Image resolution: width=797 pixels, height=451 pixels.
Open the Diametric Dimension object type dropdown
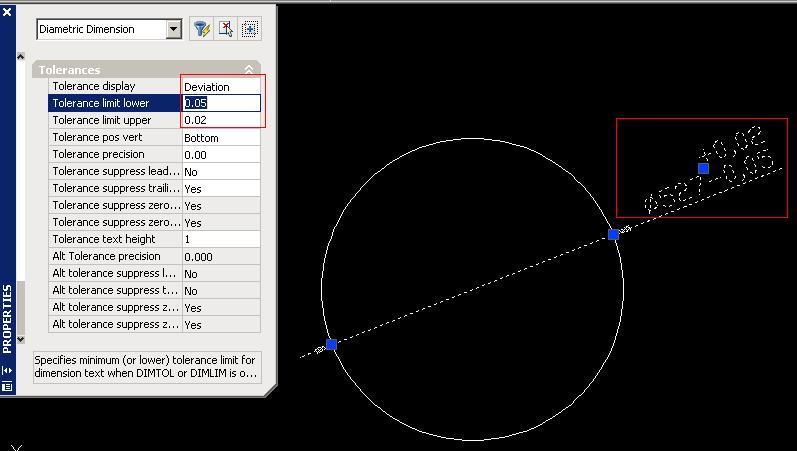tap(173, 29)
